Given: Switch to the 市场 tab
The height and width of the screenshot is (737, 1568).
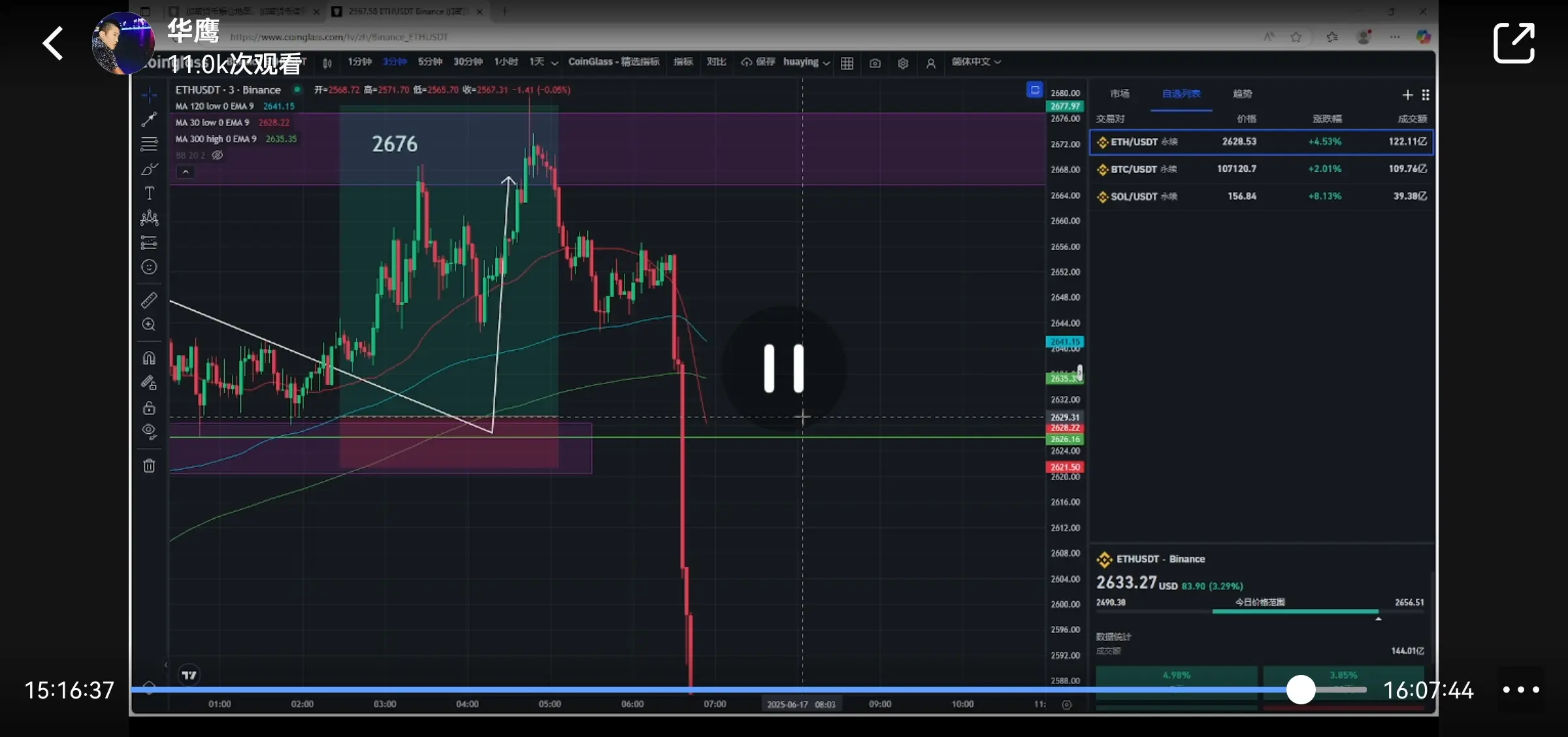Looking at the screenshot, I should (x=1120, y=94).
